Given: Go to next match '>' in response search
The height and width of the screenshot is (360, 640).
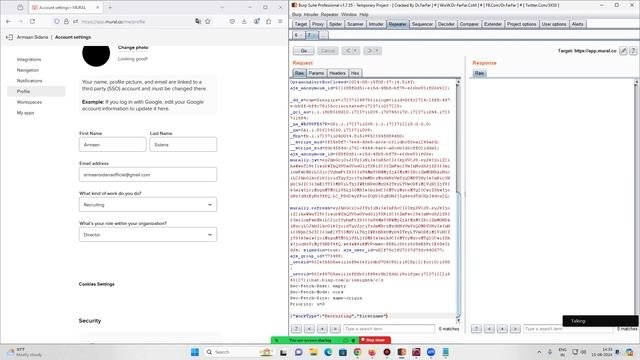Looking at the screenshot, I should (x=515, y=329).
